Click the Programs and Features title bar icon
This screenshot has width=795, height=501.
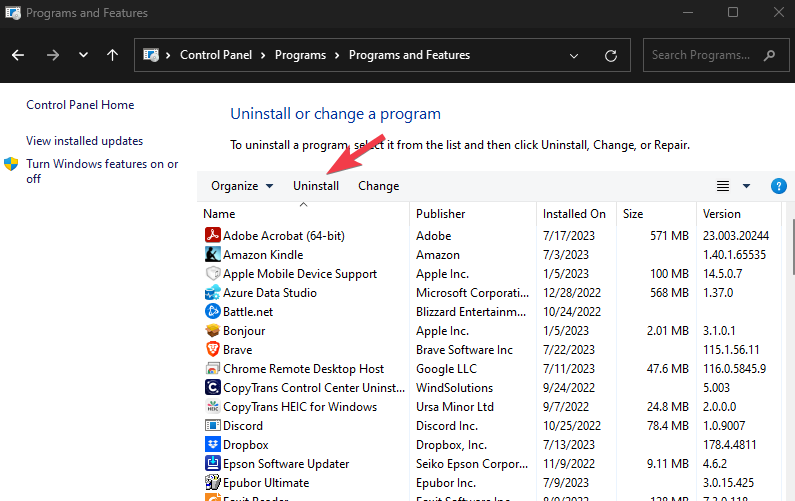[x=13, y=13]
